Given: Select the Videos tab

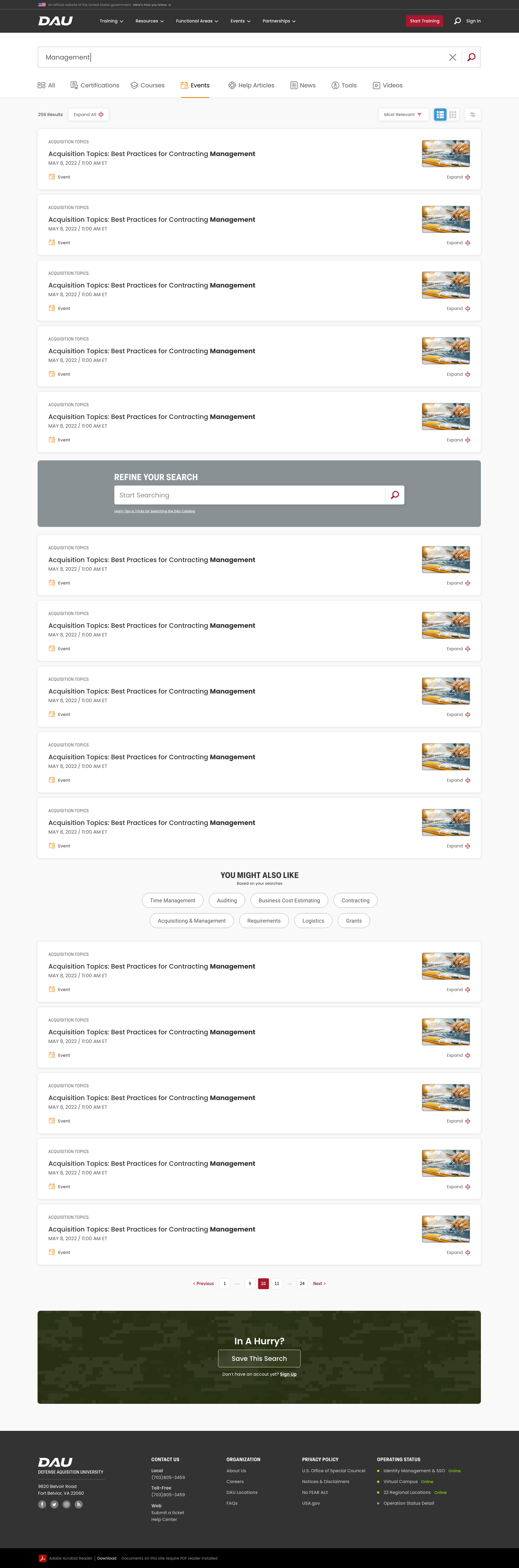Looking at the screenshot, I should [388, 85].
